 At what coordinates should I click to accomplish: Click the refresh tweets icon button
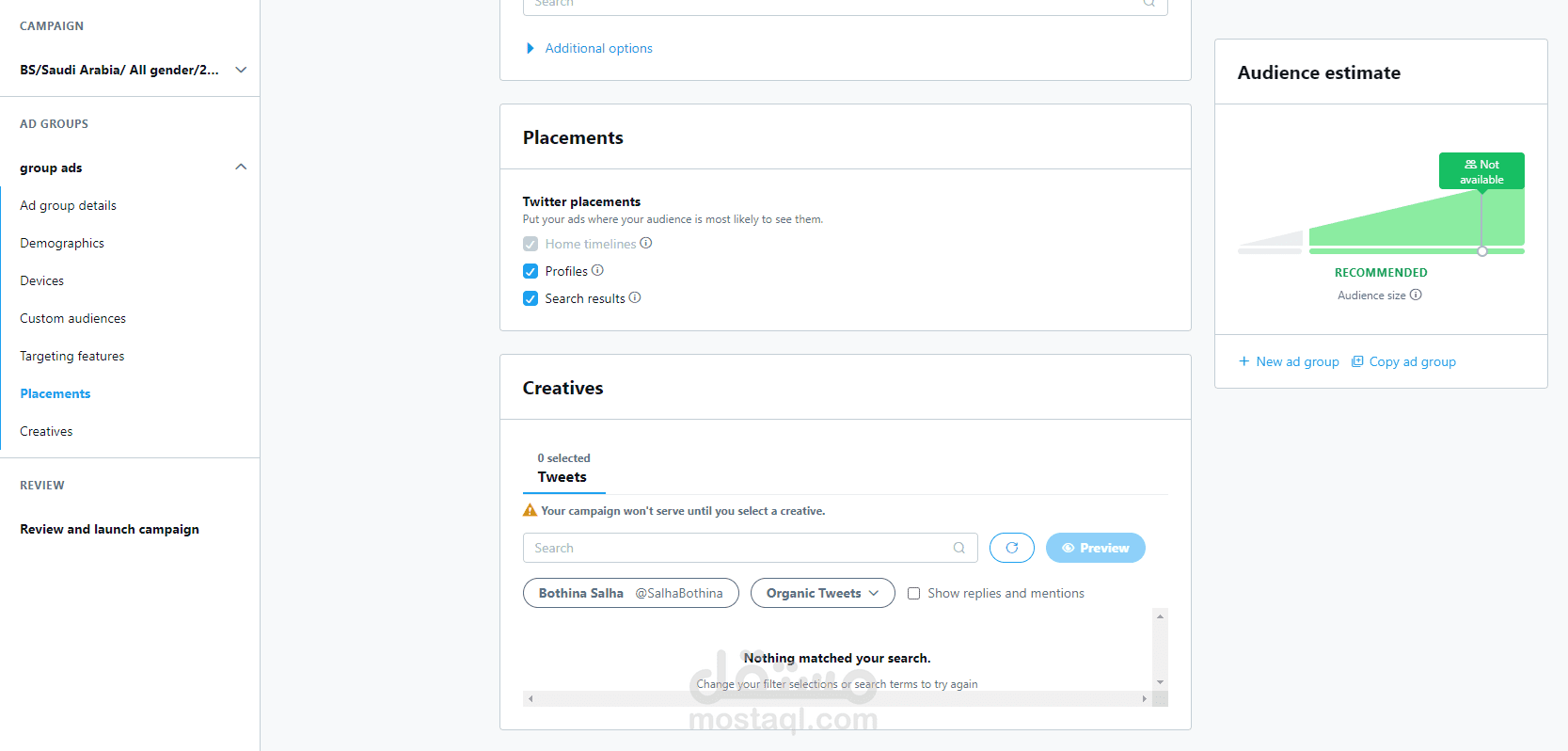pos(1012,548)
